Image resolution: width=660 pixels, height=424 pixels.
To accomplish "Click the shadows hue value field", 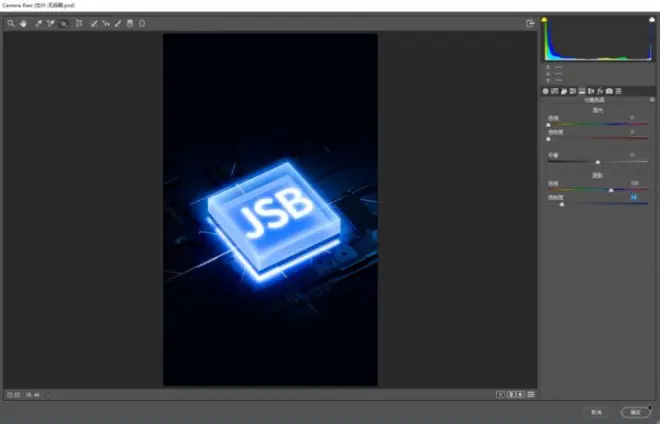I will (634, 183).
